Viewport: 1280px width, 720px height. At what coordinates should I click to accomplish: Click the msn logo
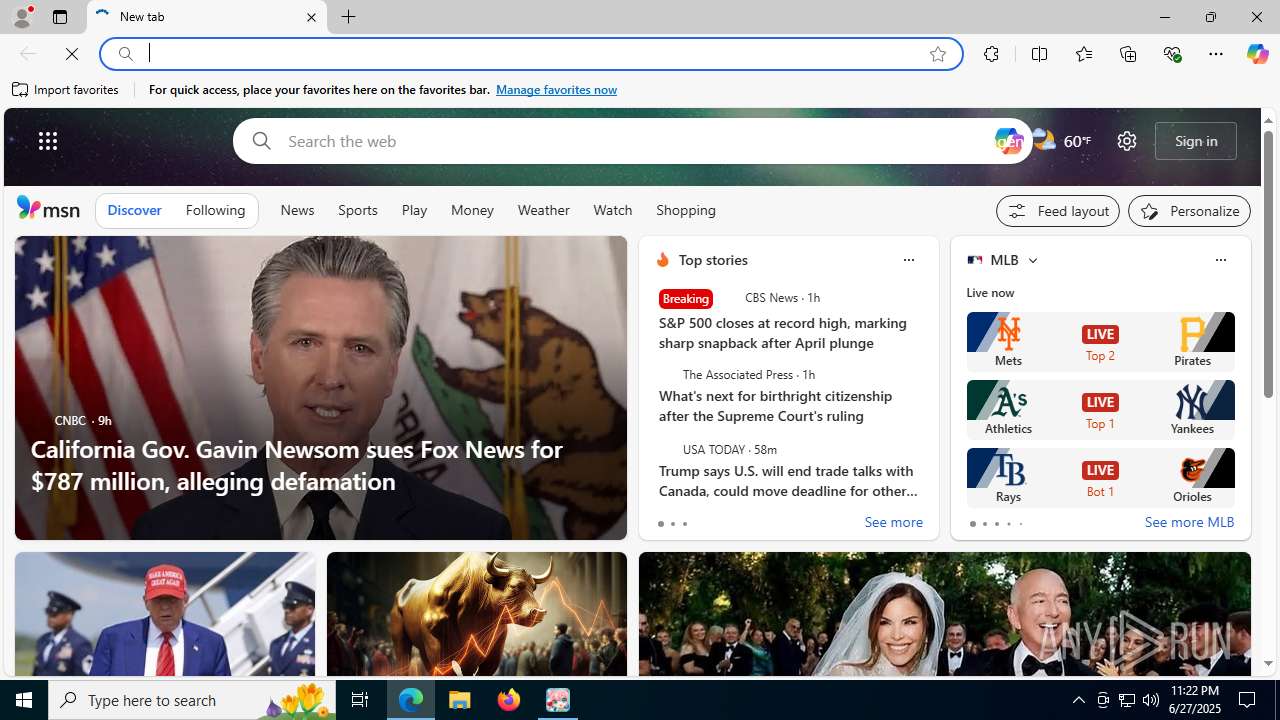tap(48, 208)
